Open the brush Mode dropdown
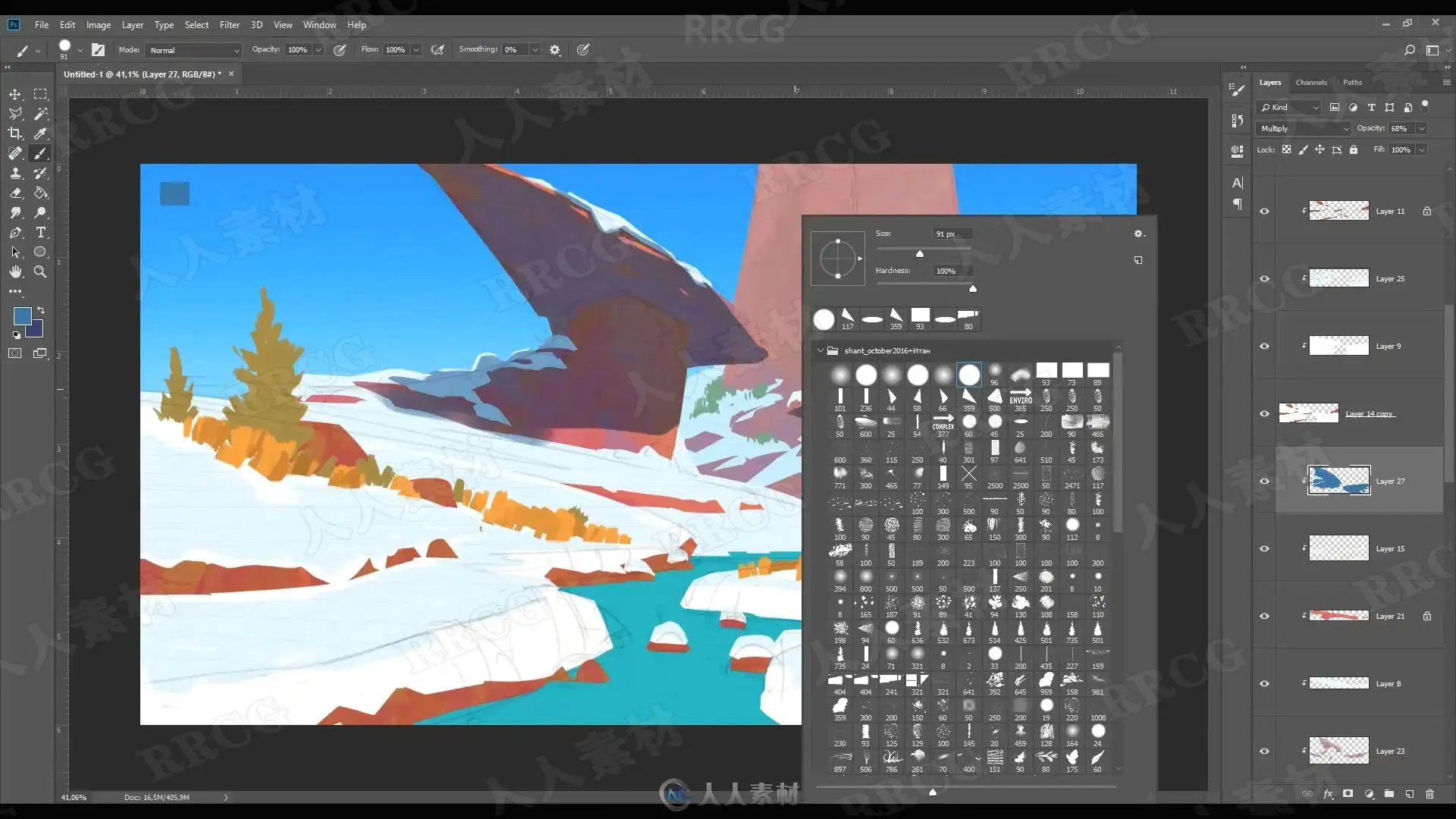This screenshot has height=819, width=1456. point(193,50)
